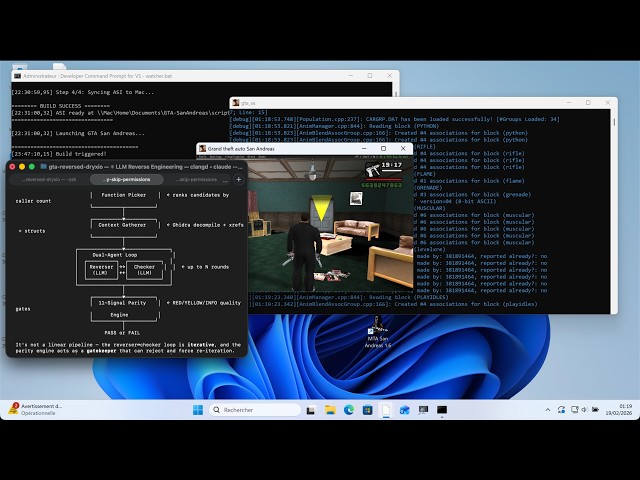Click the monitor app icon in taskbar

pos(423,410)
